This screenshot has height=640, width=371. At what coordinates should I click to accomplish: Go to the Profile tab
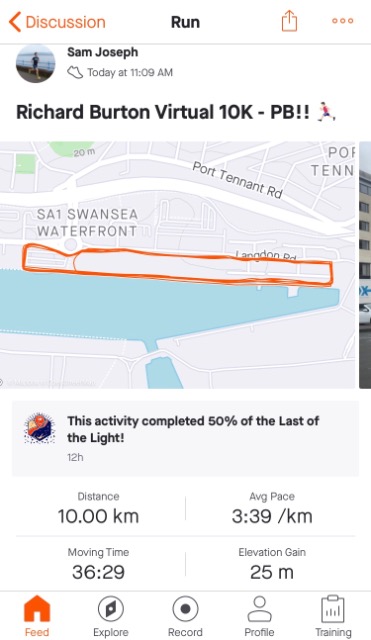(259, 616)
